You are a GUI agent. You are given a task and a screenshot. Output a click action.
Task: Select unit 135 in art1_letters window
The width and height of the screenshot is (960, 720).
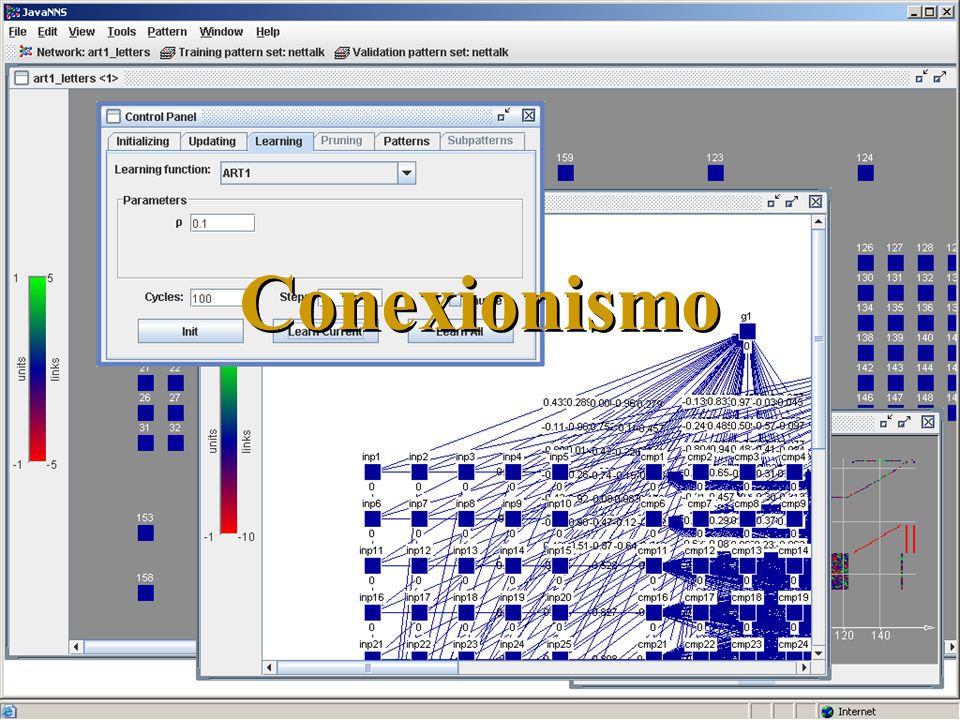coord(896,323)
